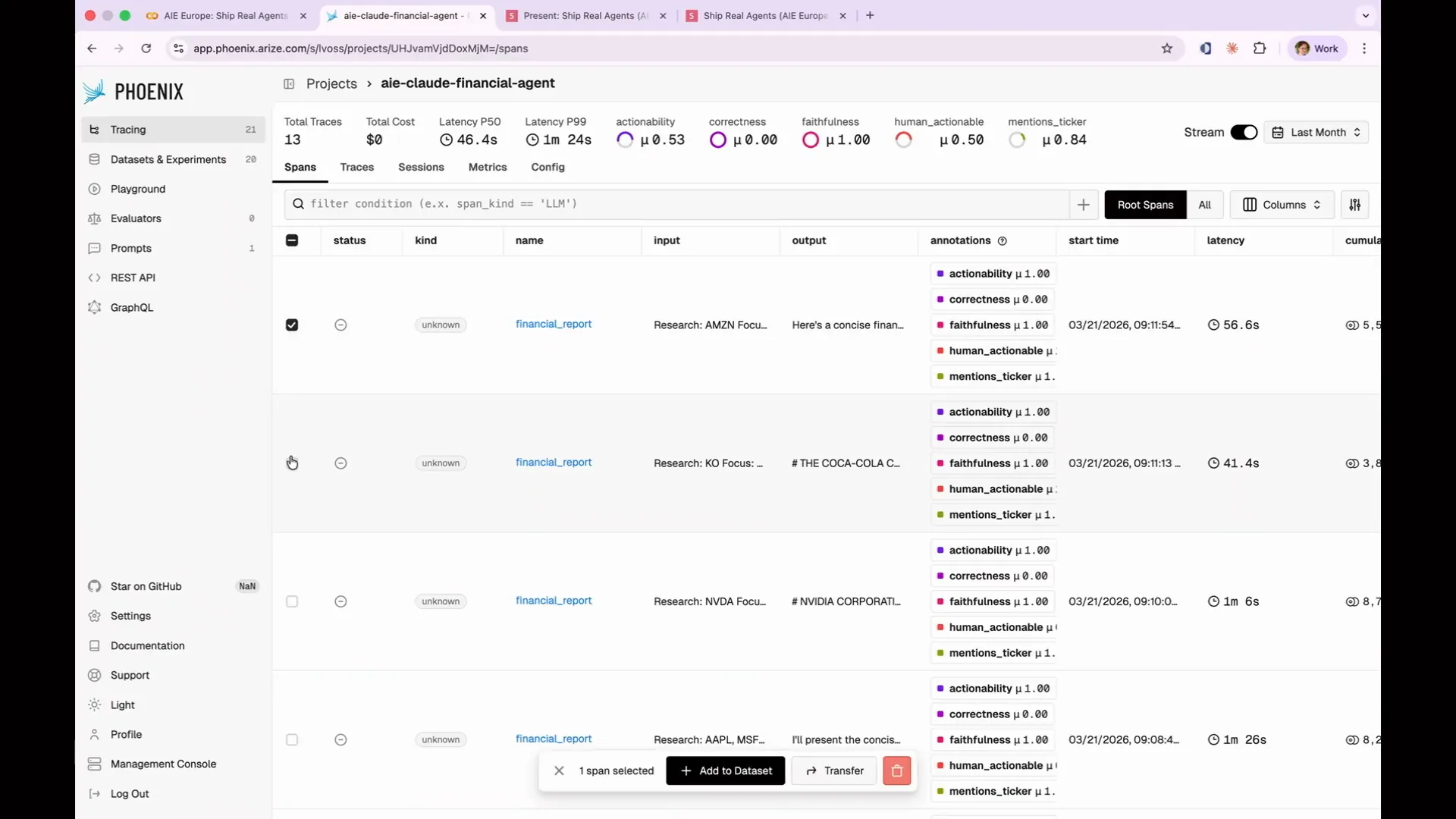Reload the browser page
Image resolution: width=1456 pixels, height=819 pixels.
(x=146, y=49)
